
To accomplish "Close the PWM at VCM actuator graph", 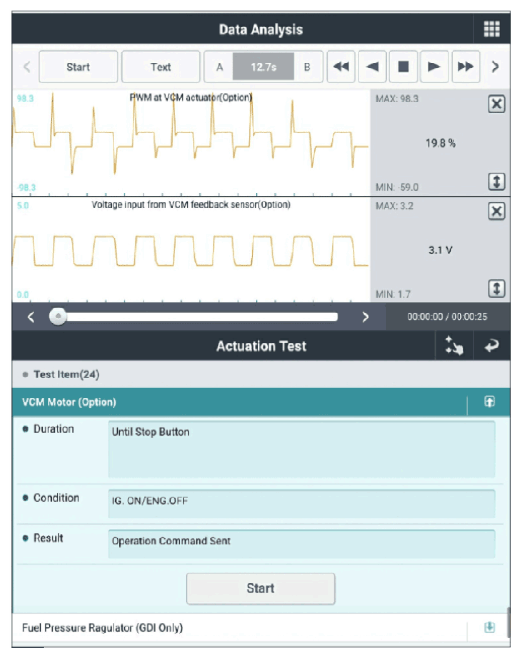I will 497,104.
